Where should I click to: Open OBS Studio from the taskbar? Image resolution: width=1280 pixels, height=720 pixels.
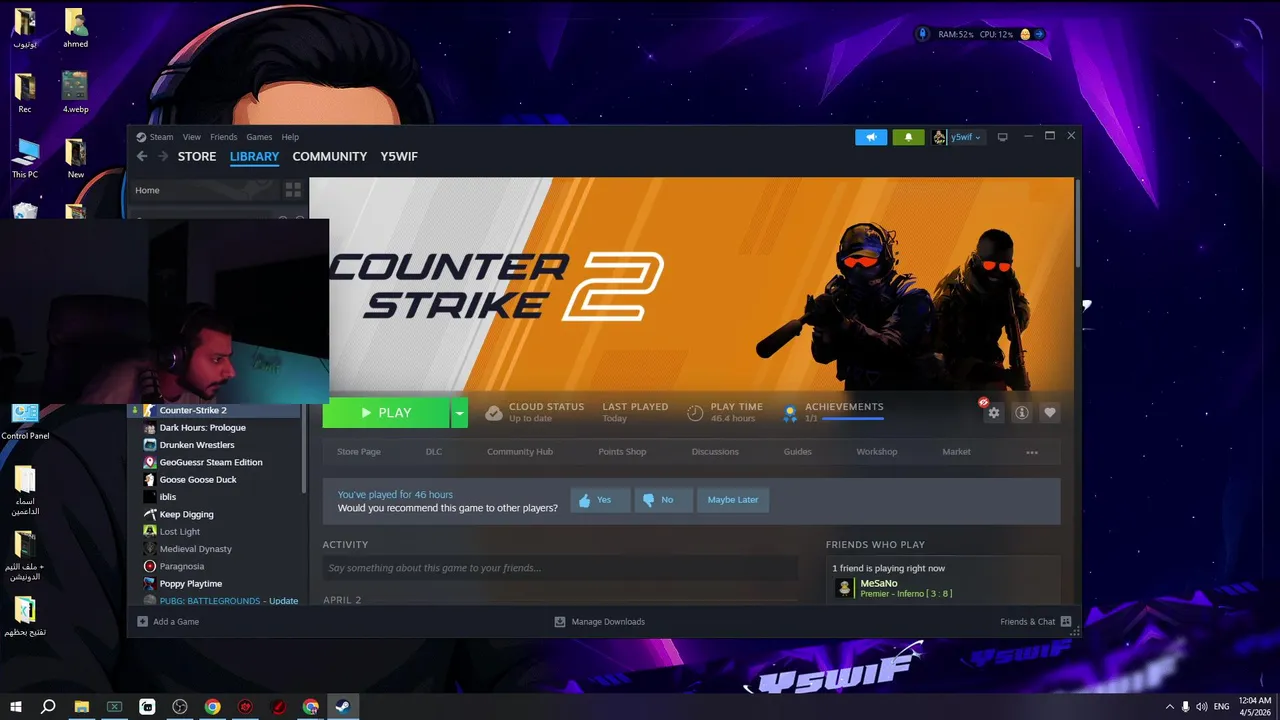click(180, 706)
